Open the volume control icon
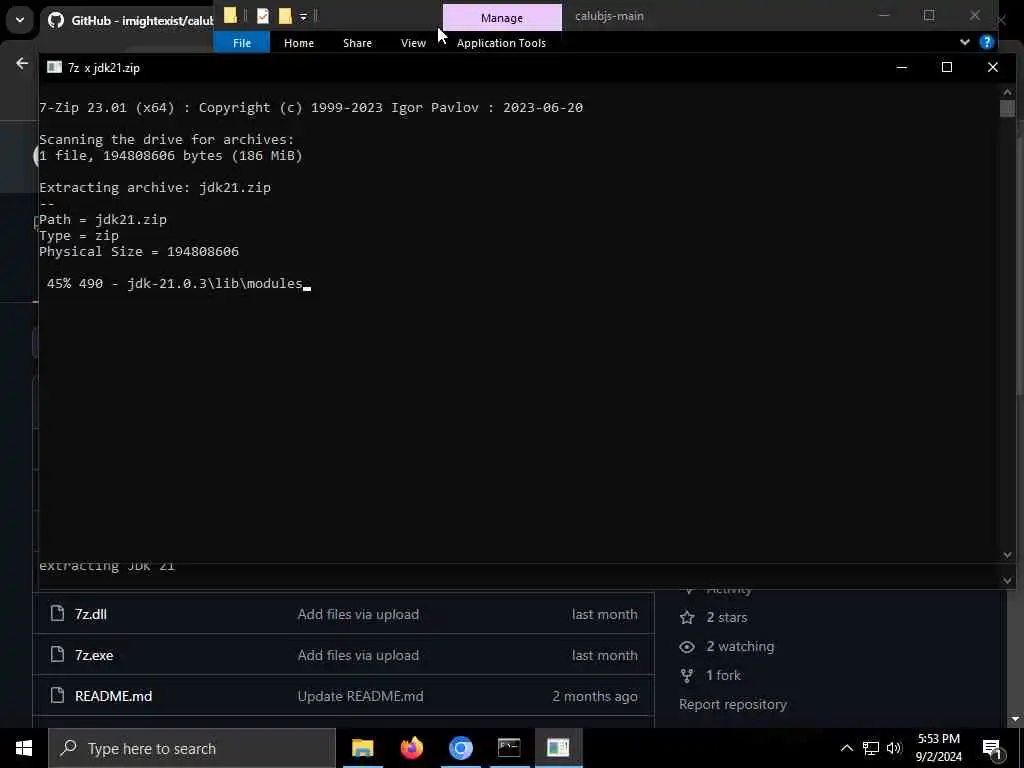1024x768 pixels. (x=894, y=748)
